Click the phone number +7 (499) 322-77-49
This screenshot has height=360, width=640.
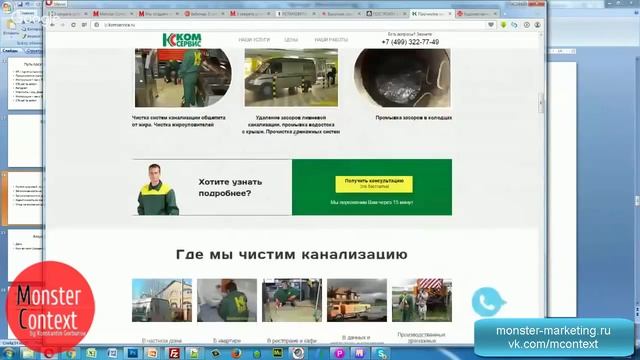click(x=410, y=42)
